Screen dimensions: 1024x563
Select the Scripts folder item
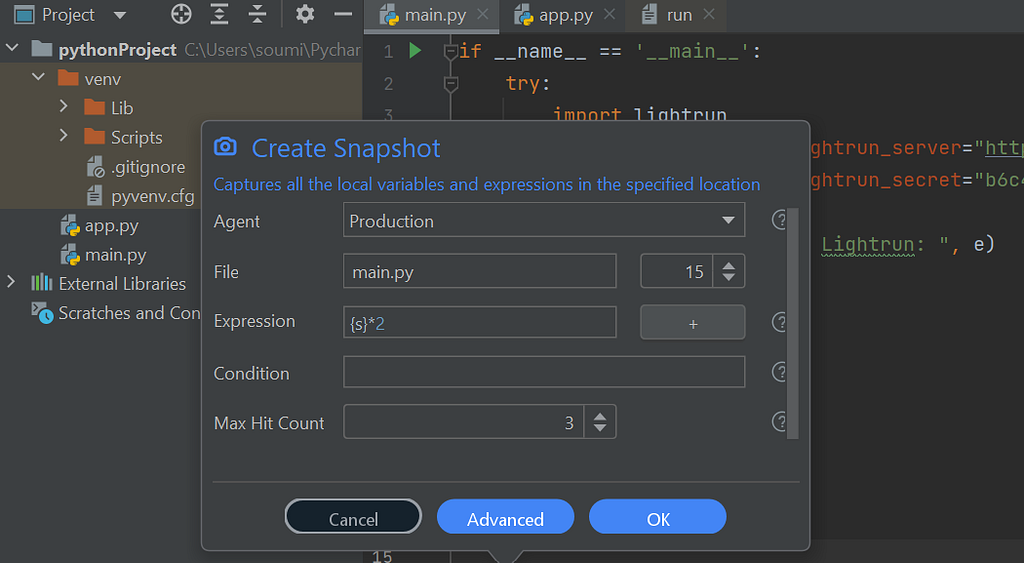click(x=136, y=137)
